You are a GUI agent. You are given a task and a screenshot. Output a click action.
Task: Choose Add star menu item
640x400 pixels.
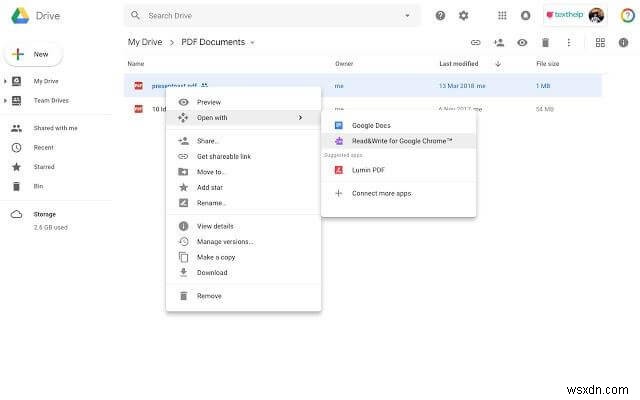point(244,187)
